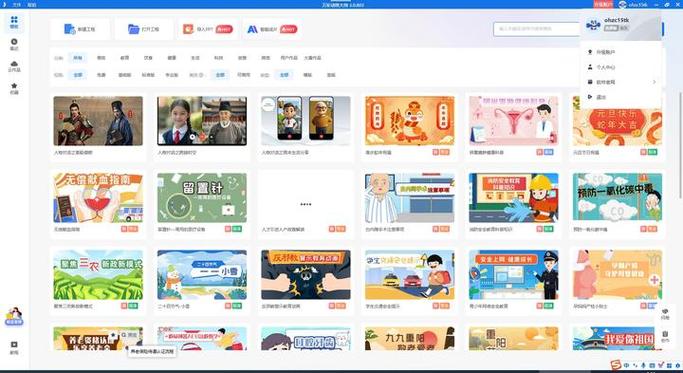Click the upper floating icon at right edge
This screenshot has width=683, height=373.
pyautogui.click(x=665, y=315)
